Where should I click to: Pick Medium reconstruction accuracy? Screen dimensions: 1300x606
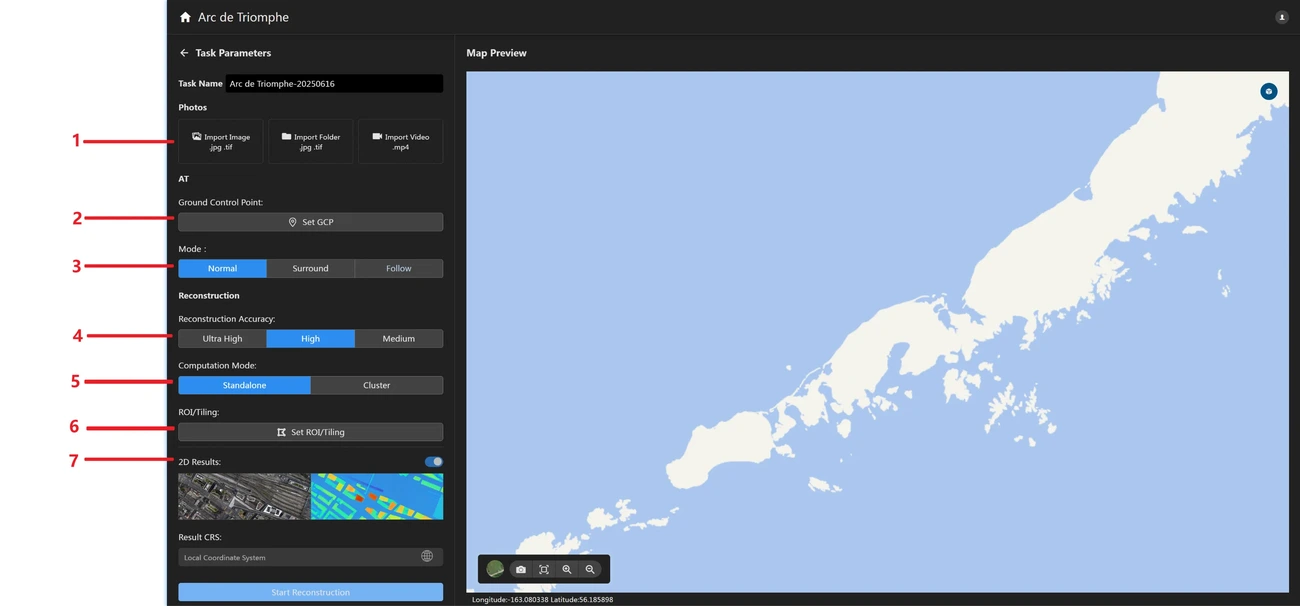tap(398, 339)
